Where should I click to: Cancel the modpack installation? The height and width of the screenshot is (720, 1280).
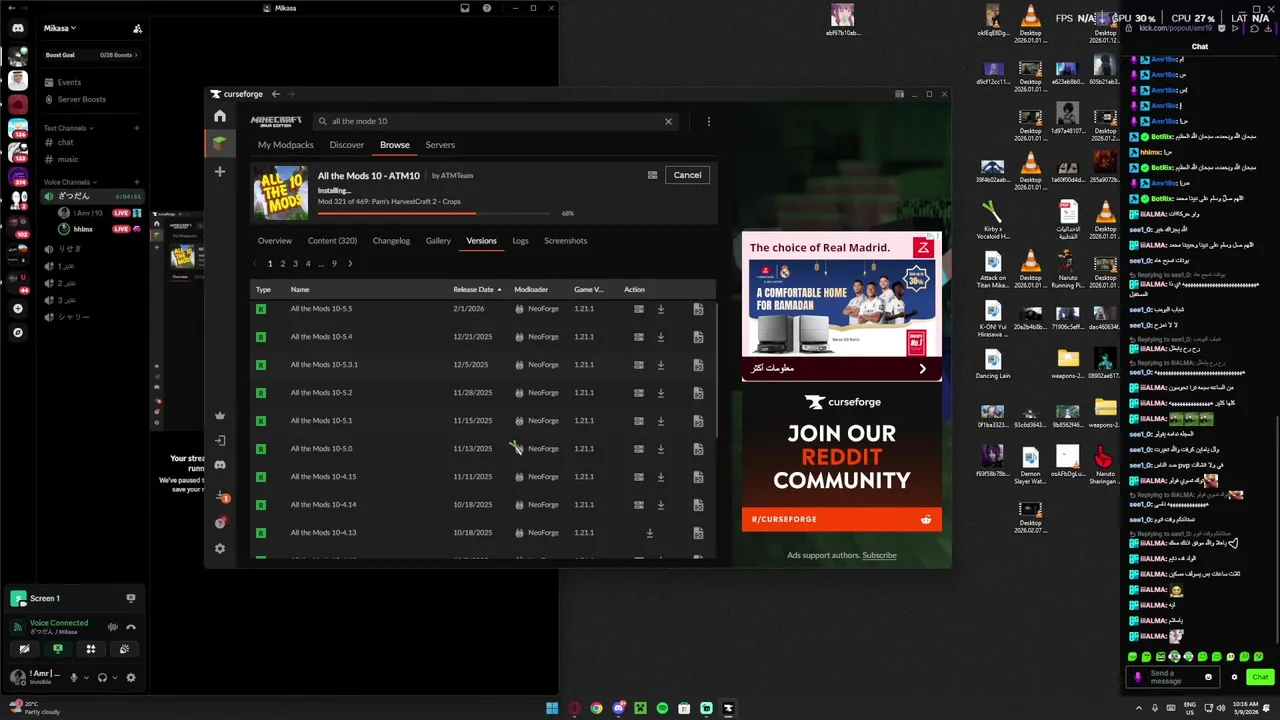(x=687, y=175)
